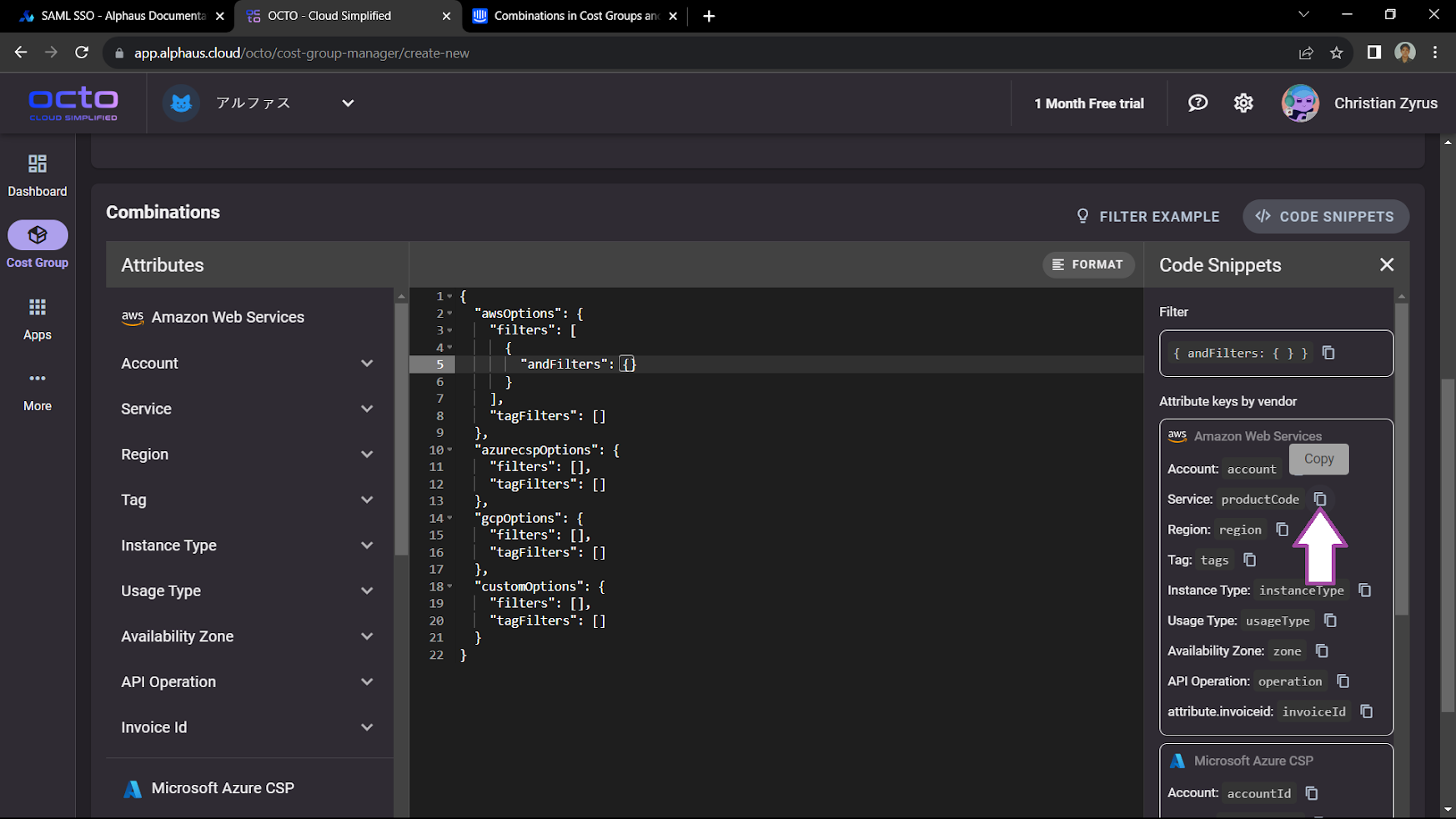Copy the Azure accountId key
This screenshot has height=819, width=1456.
tap(1312, 793)
